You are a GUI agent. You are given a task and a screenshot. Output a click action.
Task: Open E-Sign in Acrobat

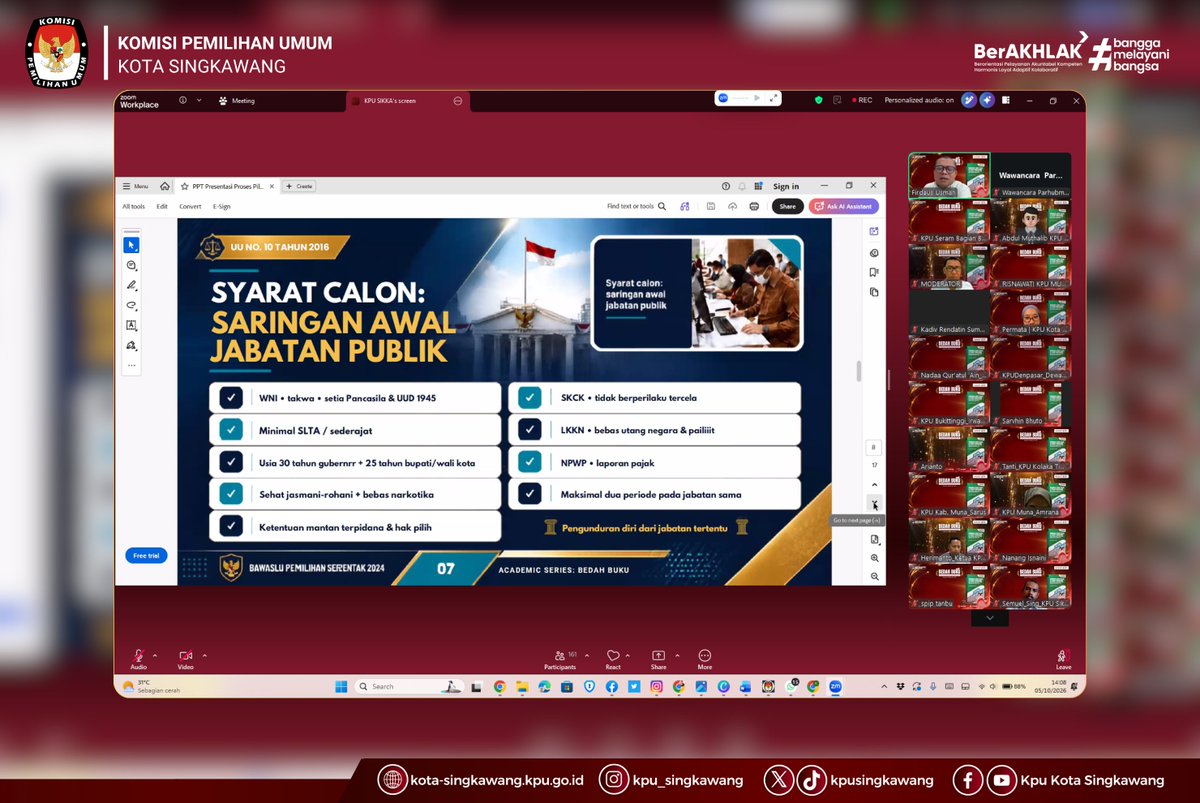tap(222, 206)
